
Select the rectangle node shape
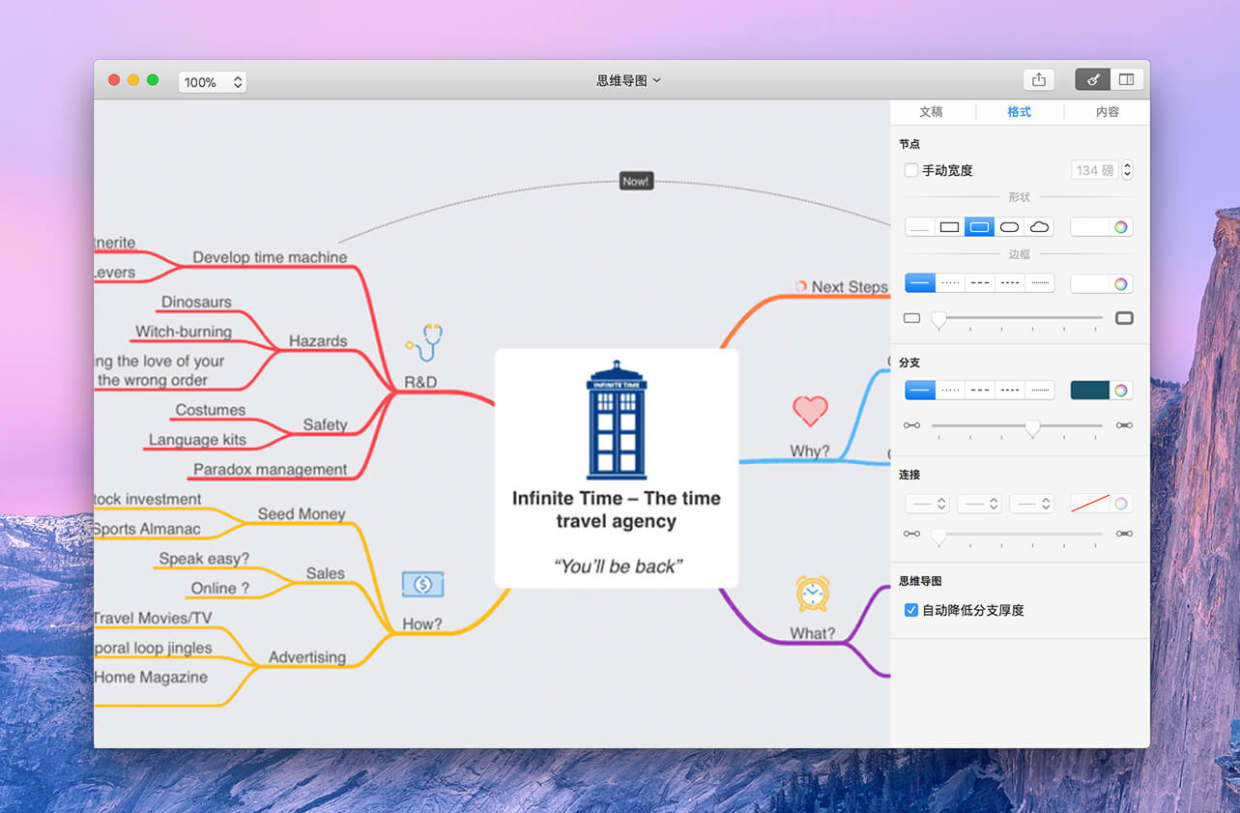(950, 227)
